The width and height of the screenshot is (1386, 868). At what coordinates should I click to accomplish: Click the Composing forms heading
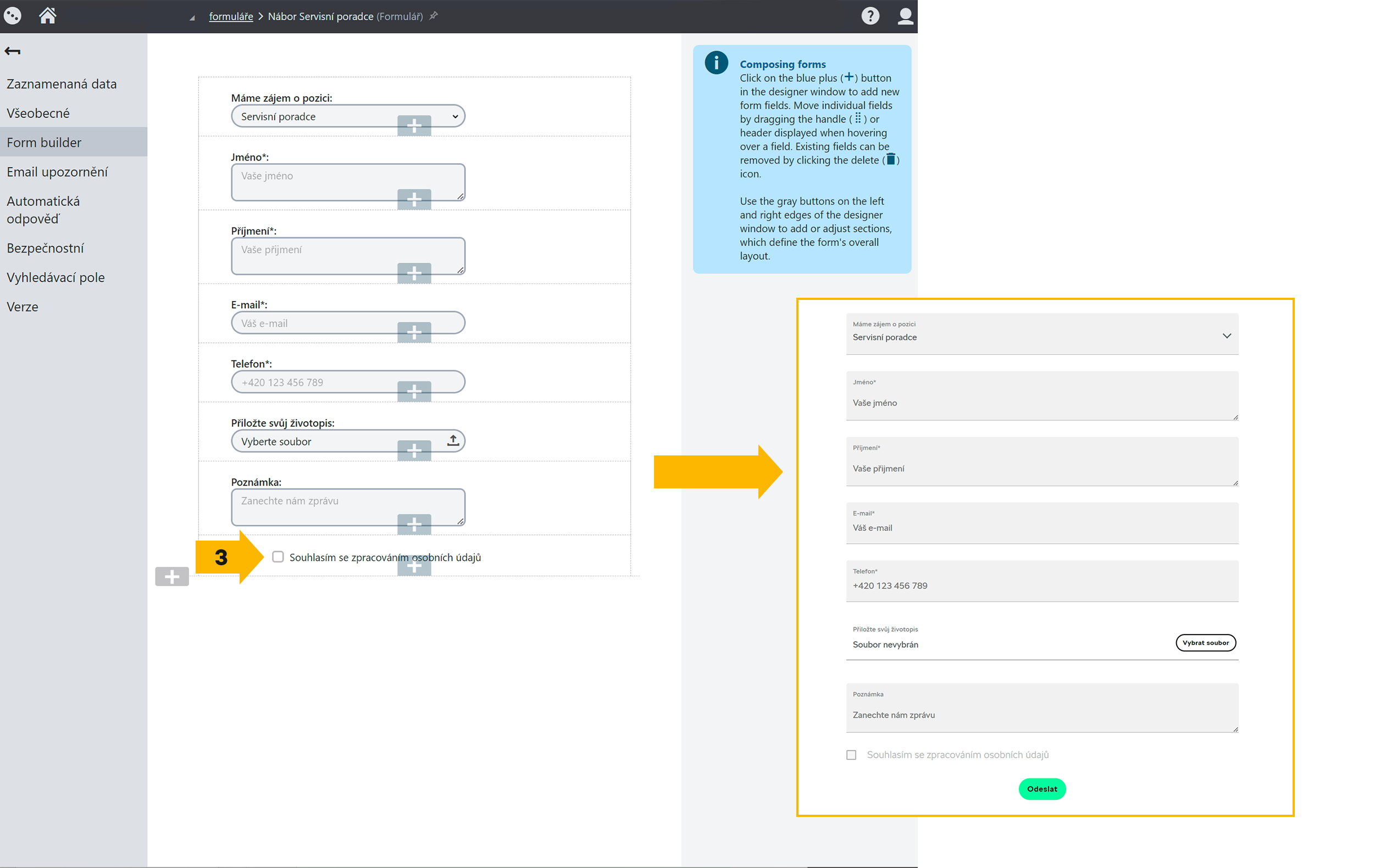point(783,64)
